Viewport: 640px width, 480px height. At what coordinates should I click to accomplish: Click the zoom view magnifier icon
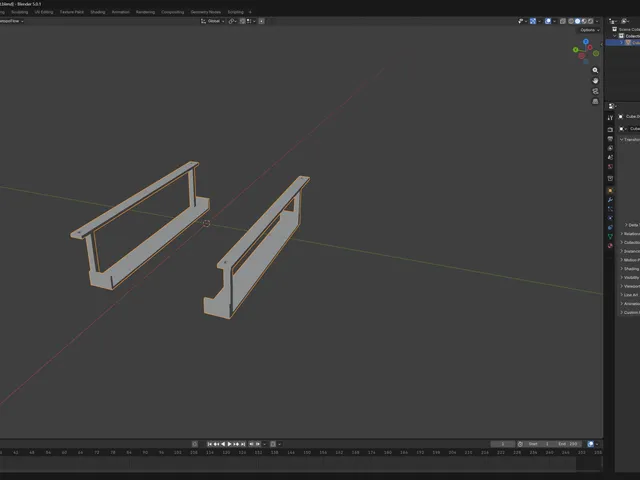tap(595, 70)
